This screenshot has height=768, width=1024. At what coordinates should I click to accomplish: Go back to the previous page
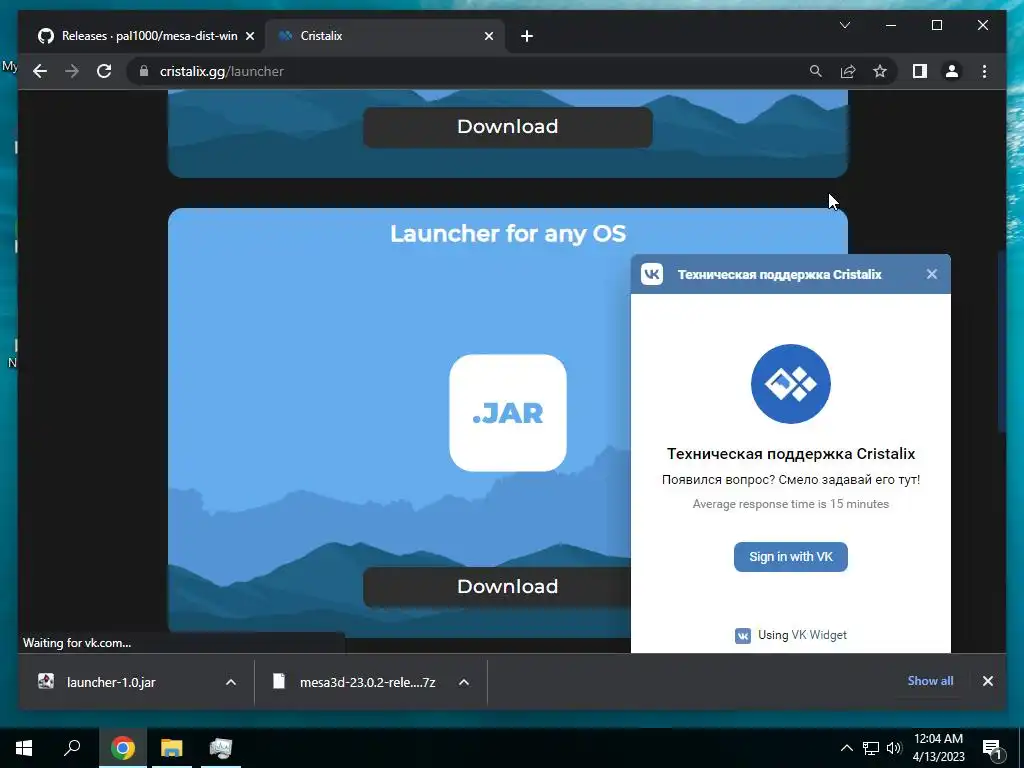click(x=40, y=71)
